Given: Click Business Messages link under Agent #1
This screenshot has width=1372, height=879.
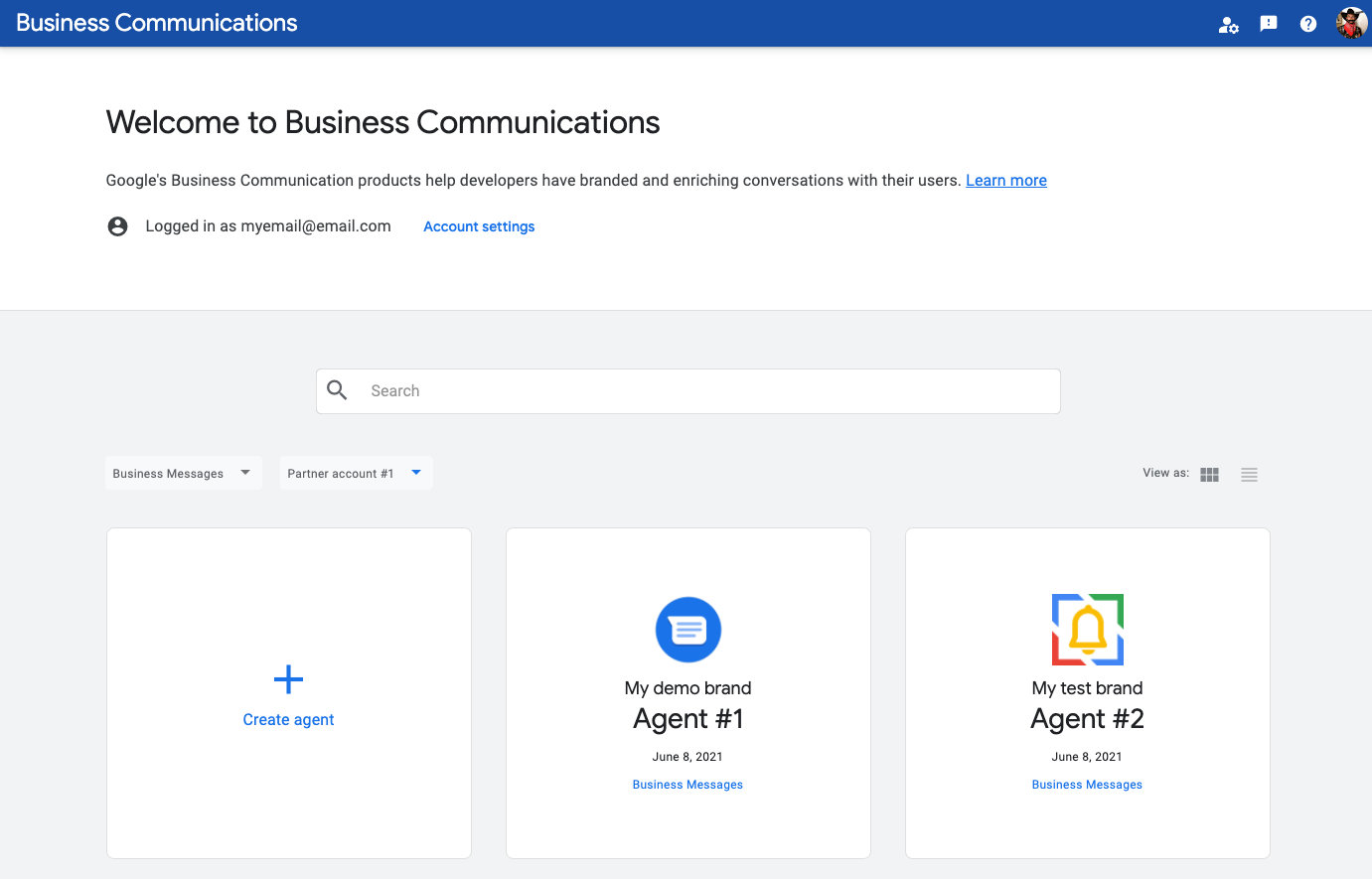Looking at the screenshot, I should click(x=687, y=785).
